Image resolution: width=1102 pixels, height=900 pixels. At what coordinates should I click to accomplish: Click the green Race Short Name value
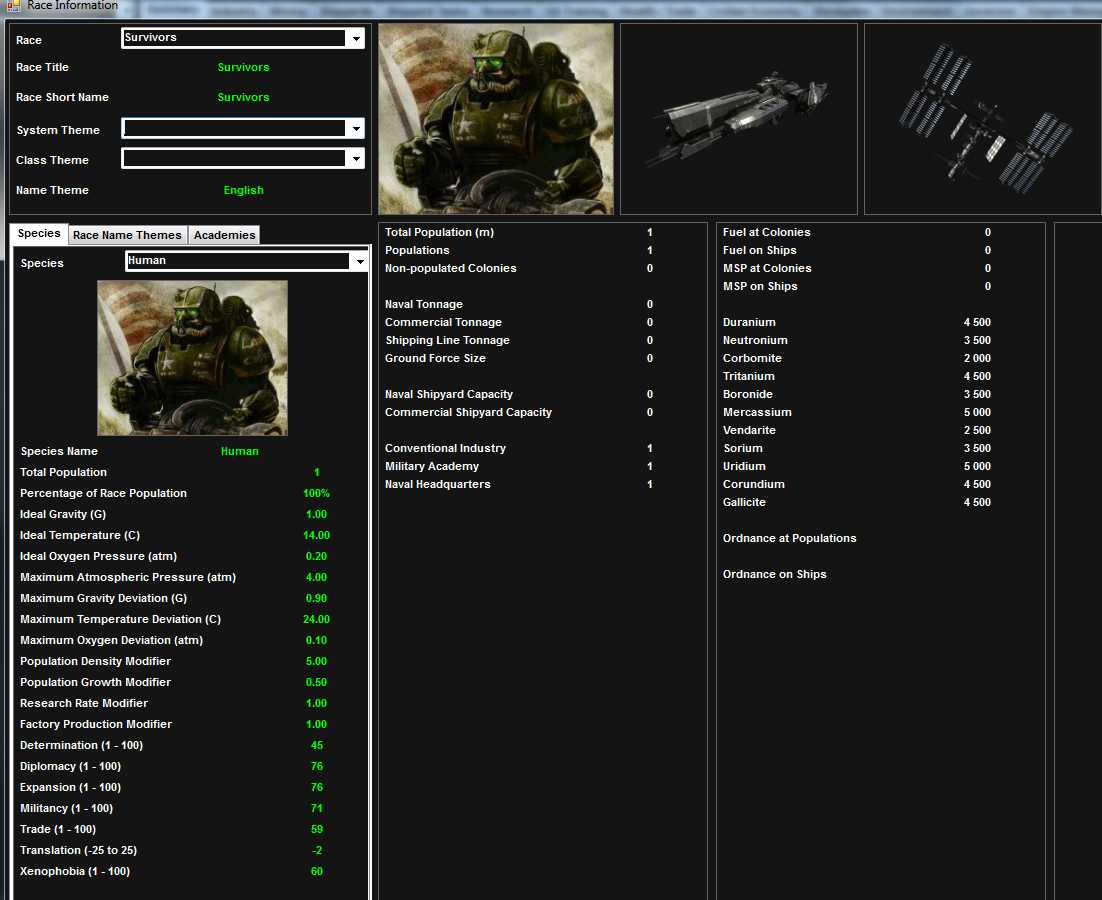click(243, 98)
